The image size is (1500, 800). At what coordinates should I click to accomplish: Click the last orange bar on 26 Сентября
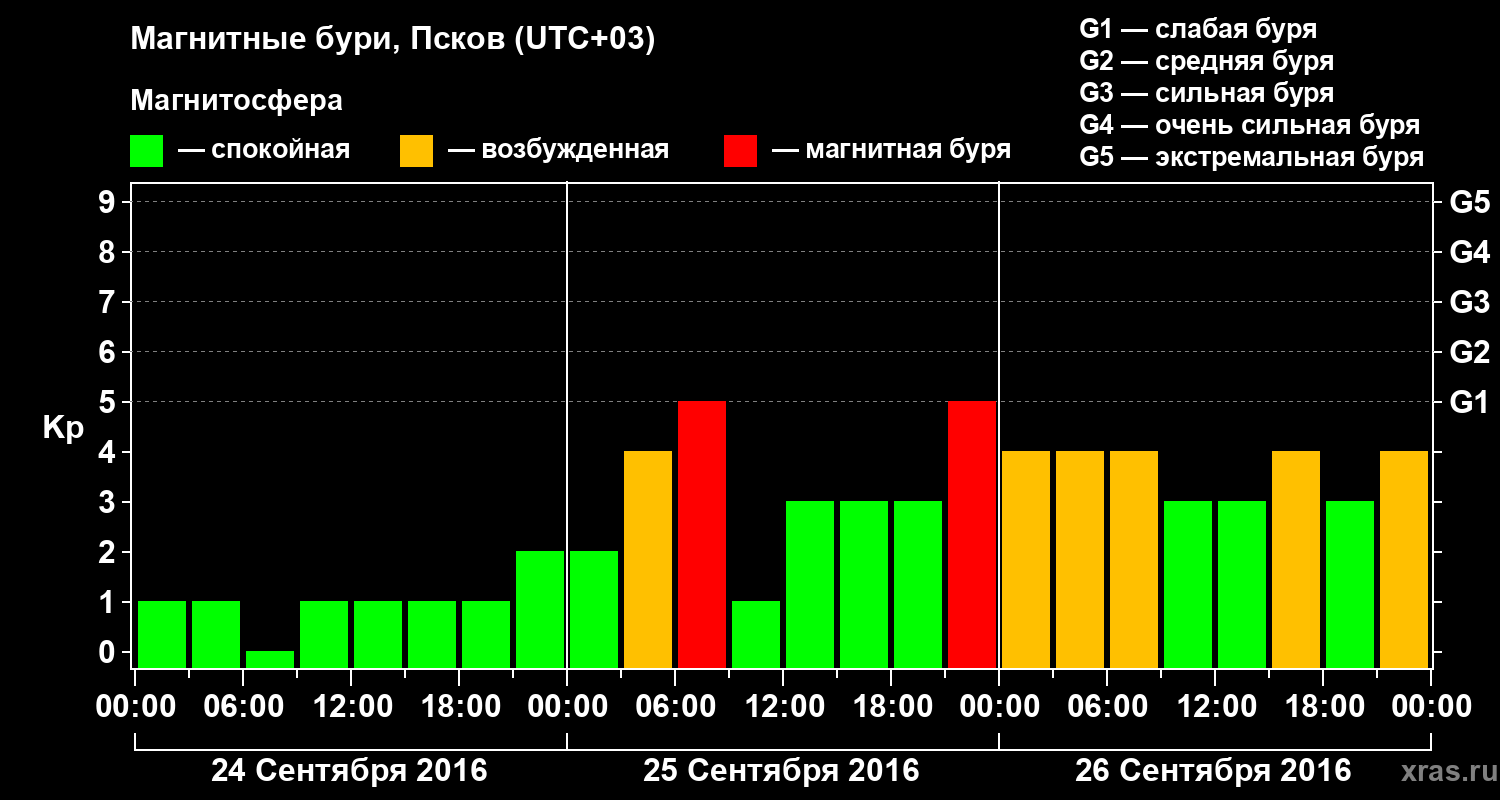[x=1404, y=560]
